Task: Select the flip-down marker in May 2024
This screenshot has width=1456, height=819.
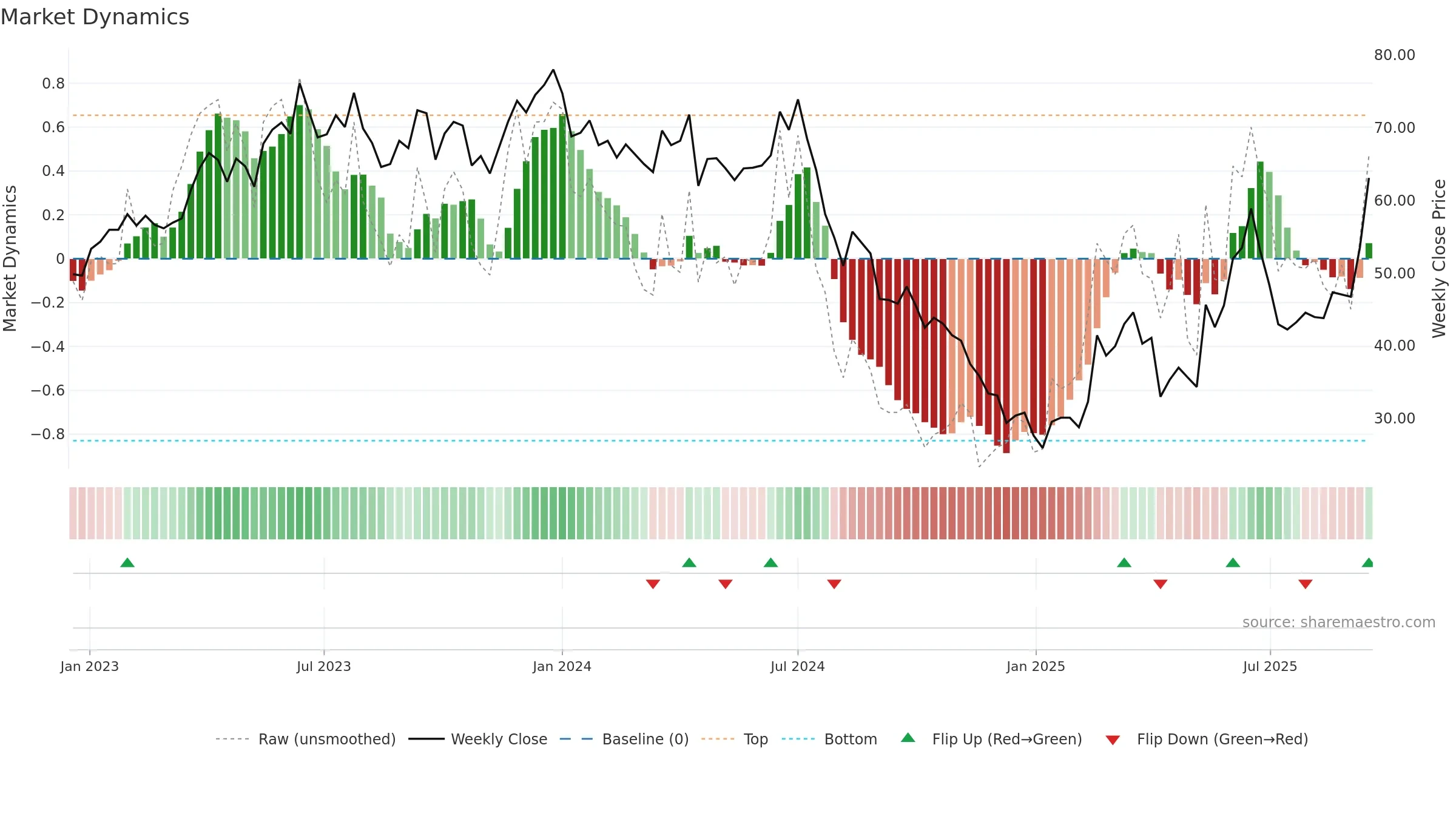Action: pos(726,584)
